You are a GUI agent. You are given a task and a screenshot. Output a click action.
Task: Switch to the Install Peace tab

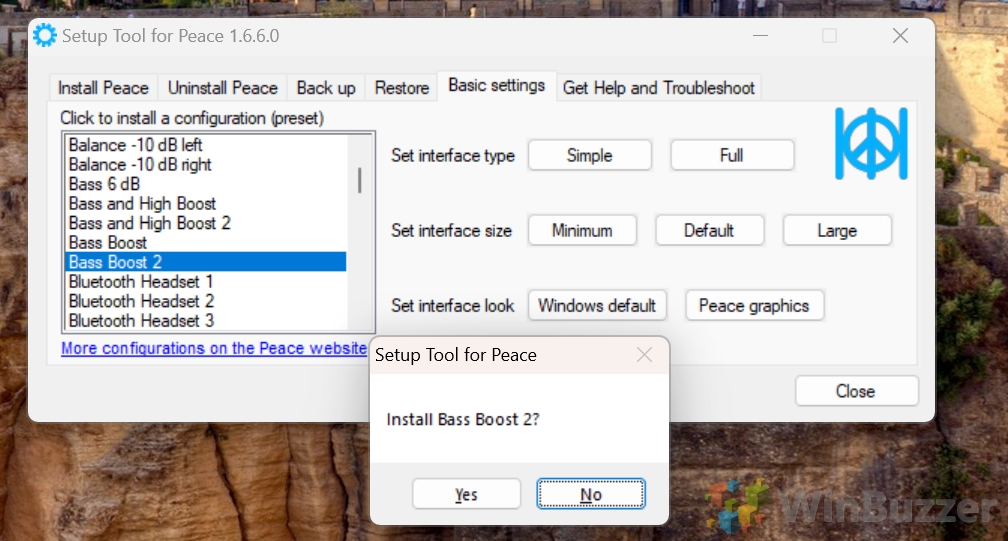(x=103, y=88)
